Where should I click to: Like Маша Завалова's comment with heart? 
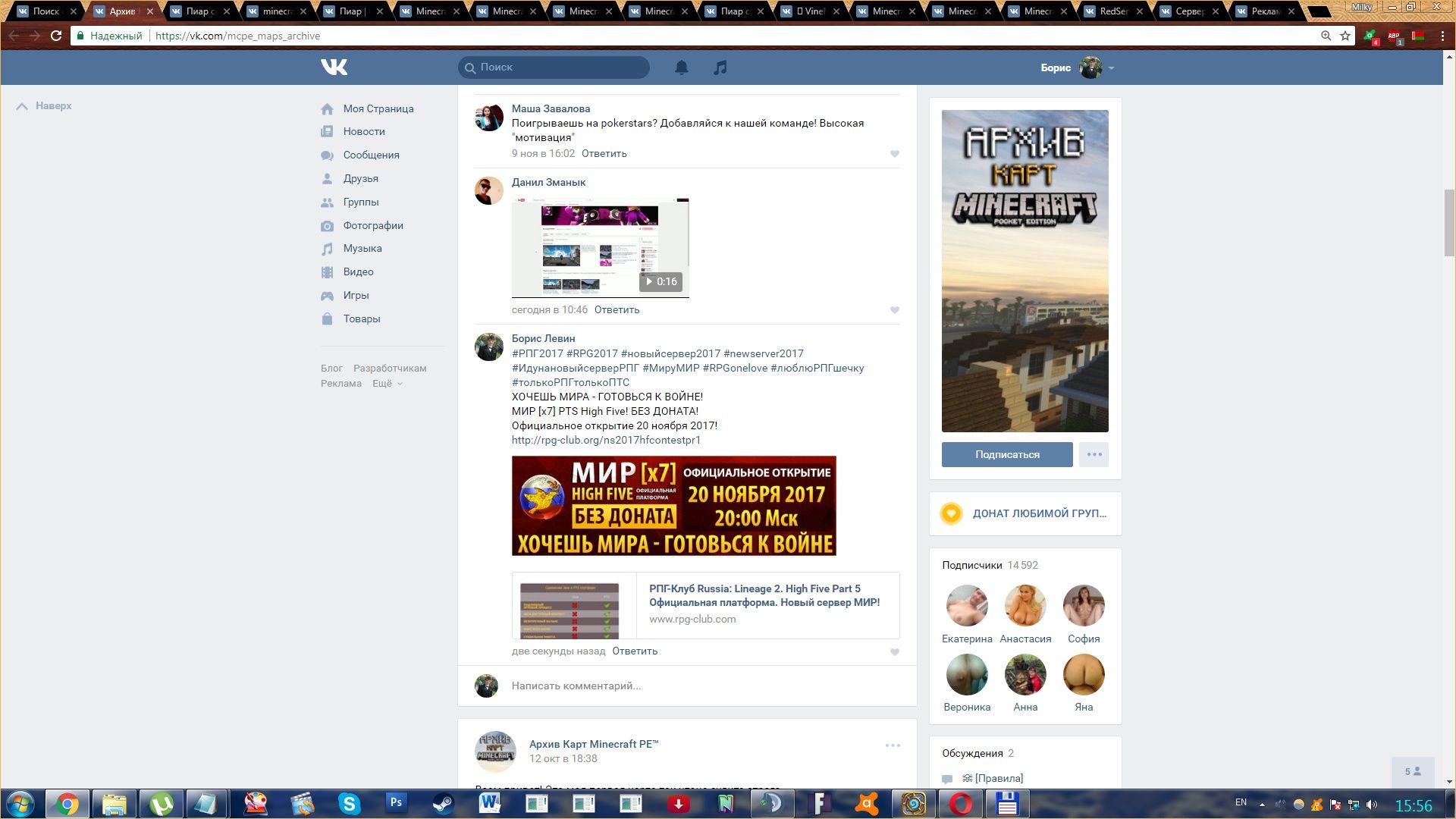click(x=895, y=154)
